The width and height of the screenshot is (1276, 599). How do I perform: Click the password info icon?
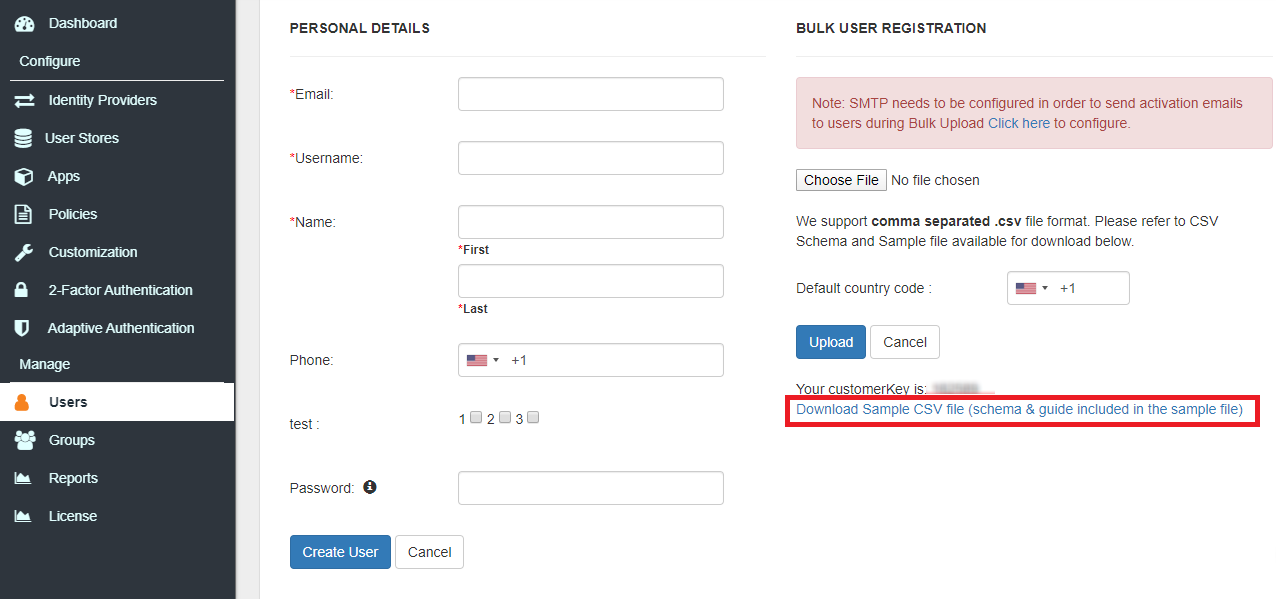point(370,487)
